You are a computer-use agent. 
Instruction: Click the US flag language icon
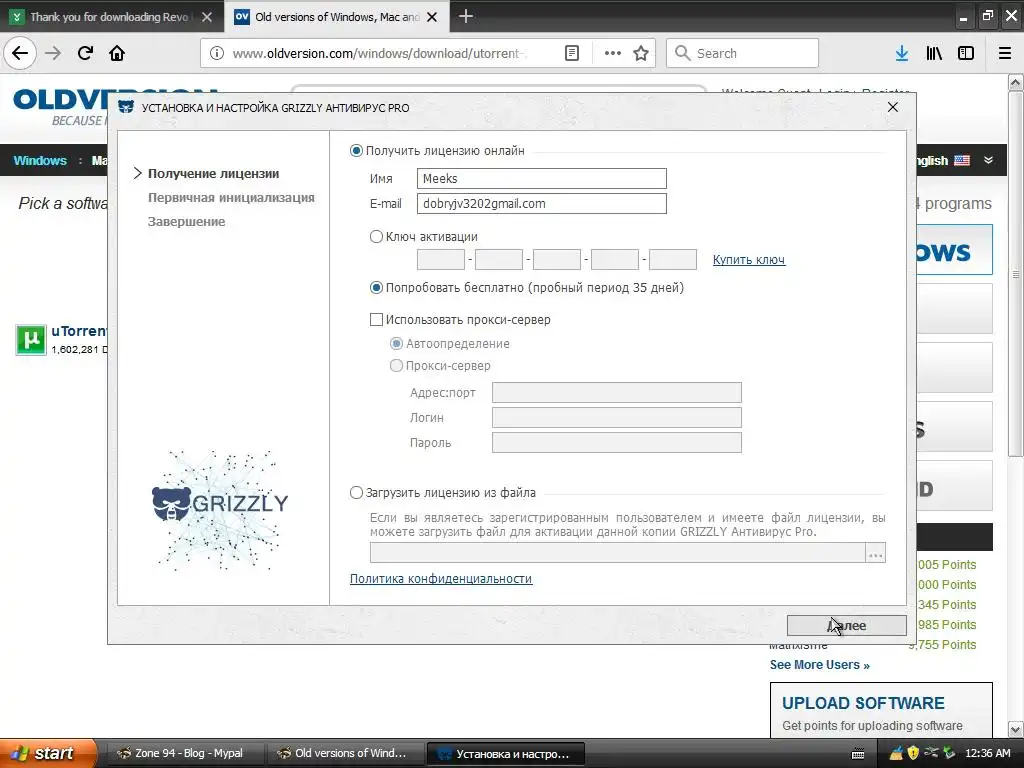[962, 161]
